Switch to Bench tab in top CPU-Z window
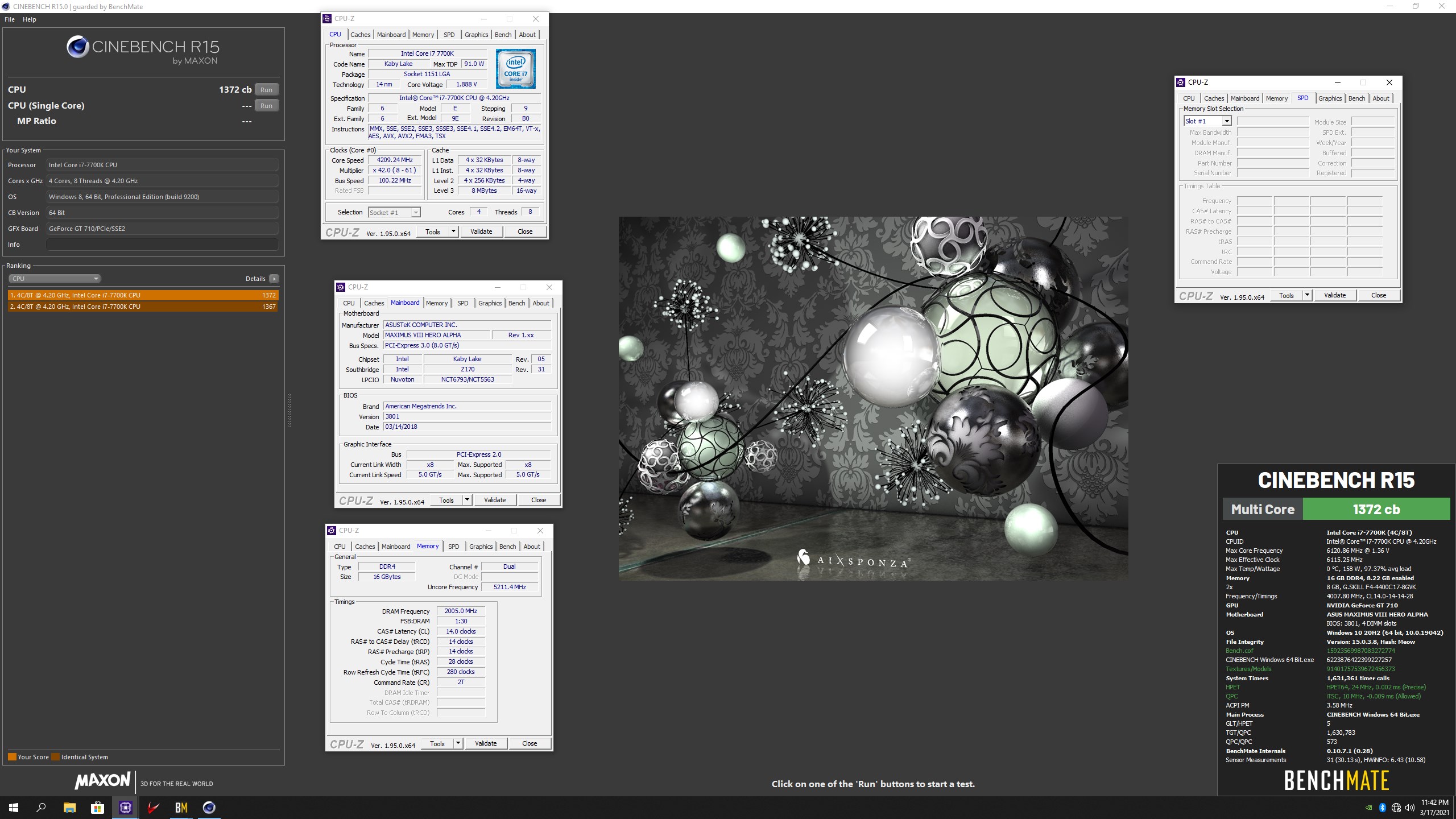Viewport: 1456px width, 819px height. pos(503,35)
